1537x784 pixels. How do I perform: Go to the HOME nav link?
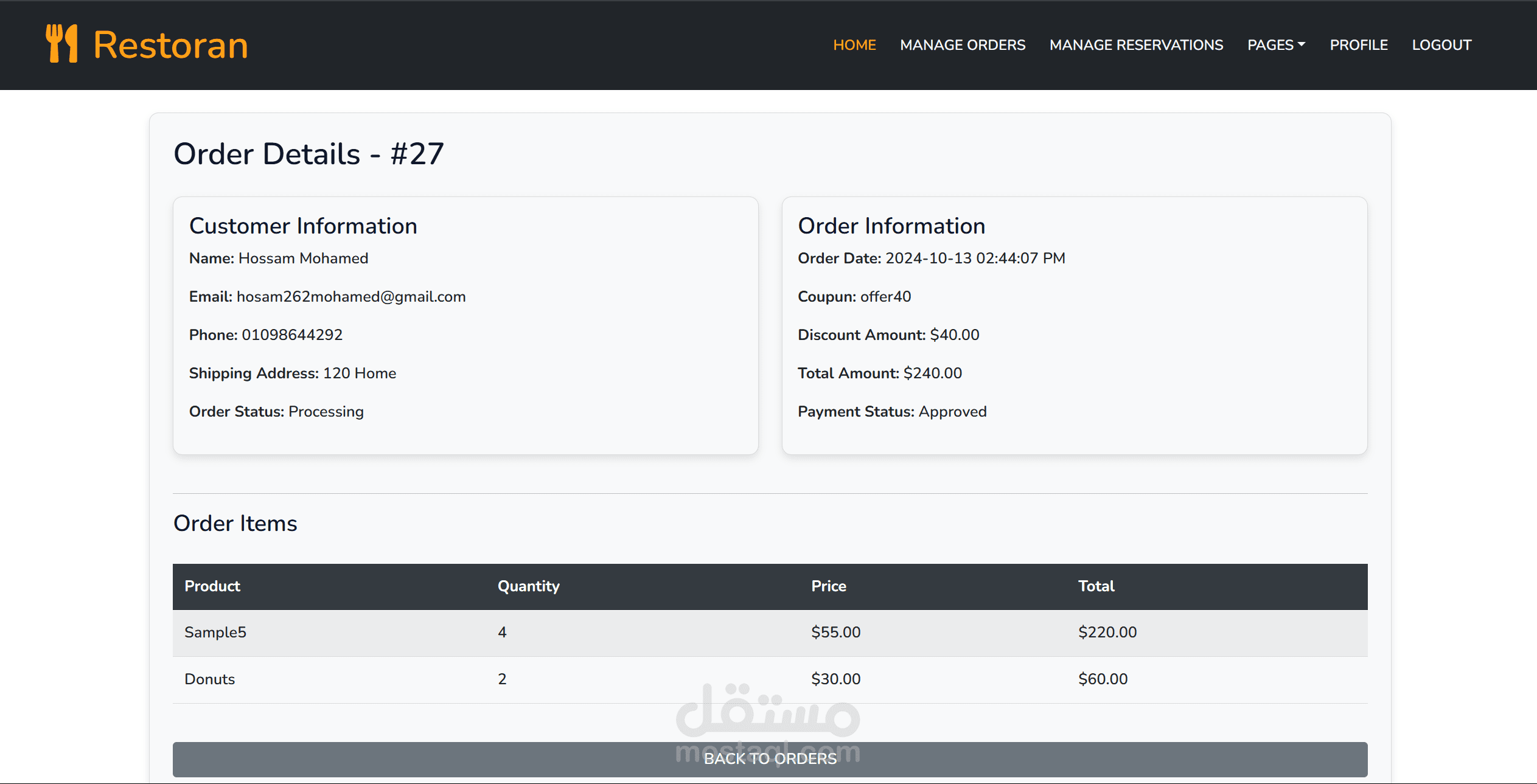[x=854, y=45]
